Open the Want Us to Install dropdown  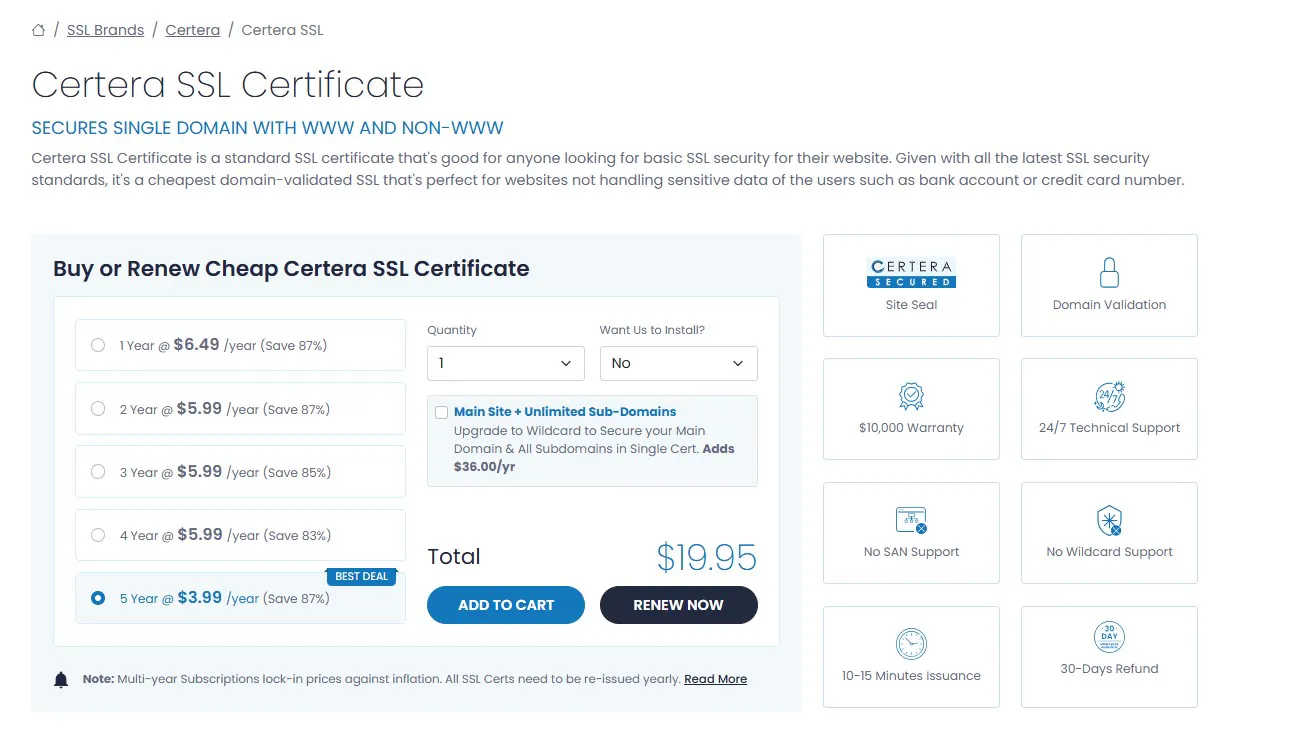[x=678, y=363]
